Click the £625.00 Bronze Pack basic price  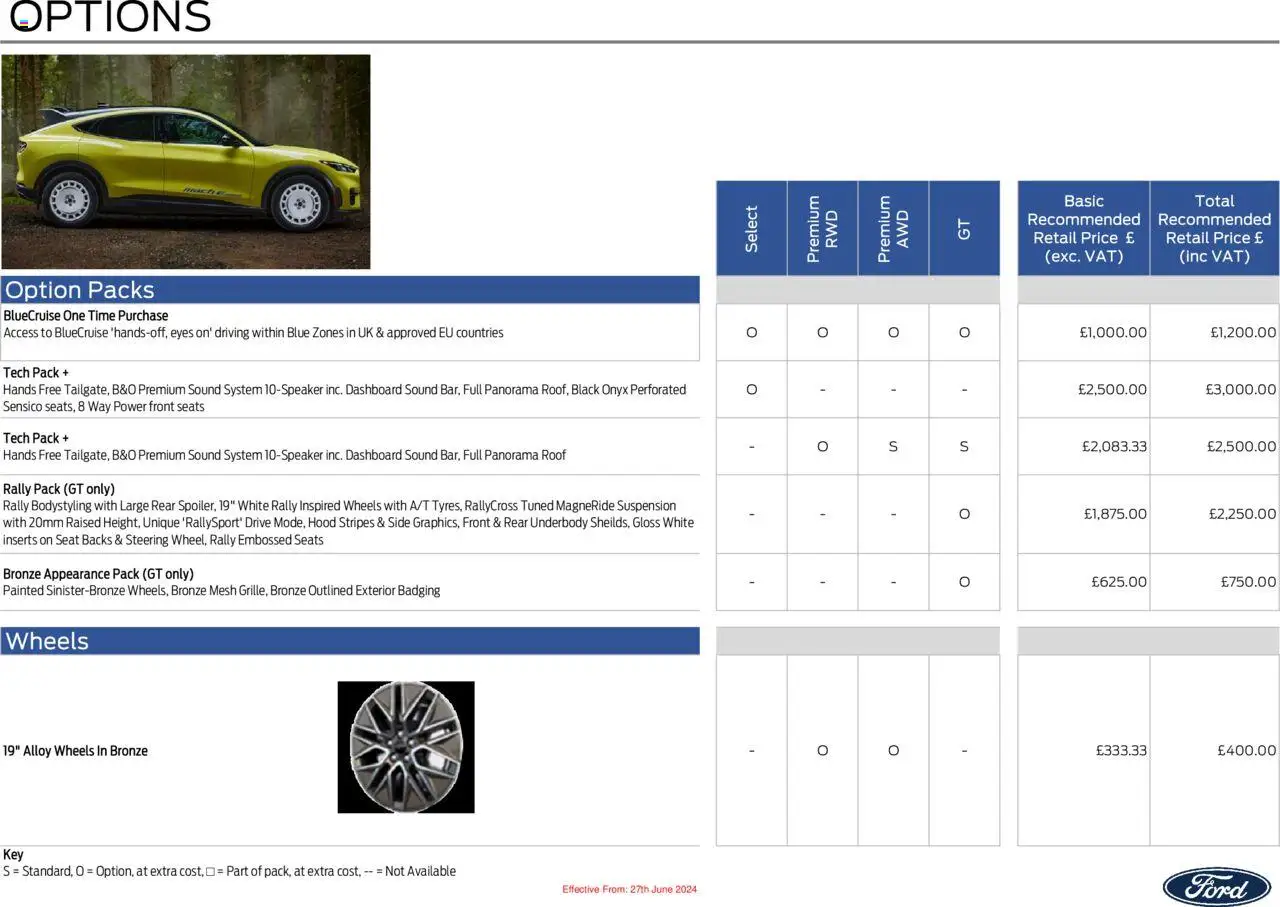(x=1119, y=582)
